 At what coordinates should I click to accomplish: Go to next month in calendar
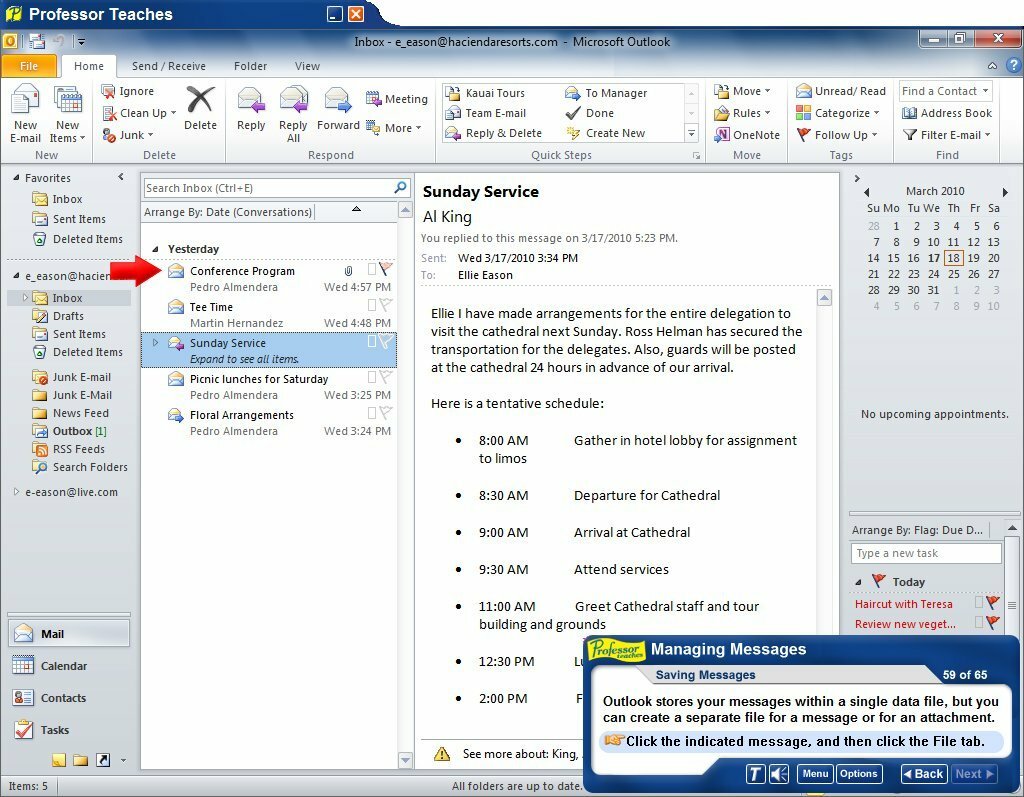tap(1005, 191)
